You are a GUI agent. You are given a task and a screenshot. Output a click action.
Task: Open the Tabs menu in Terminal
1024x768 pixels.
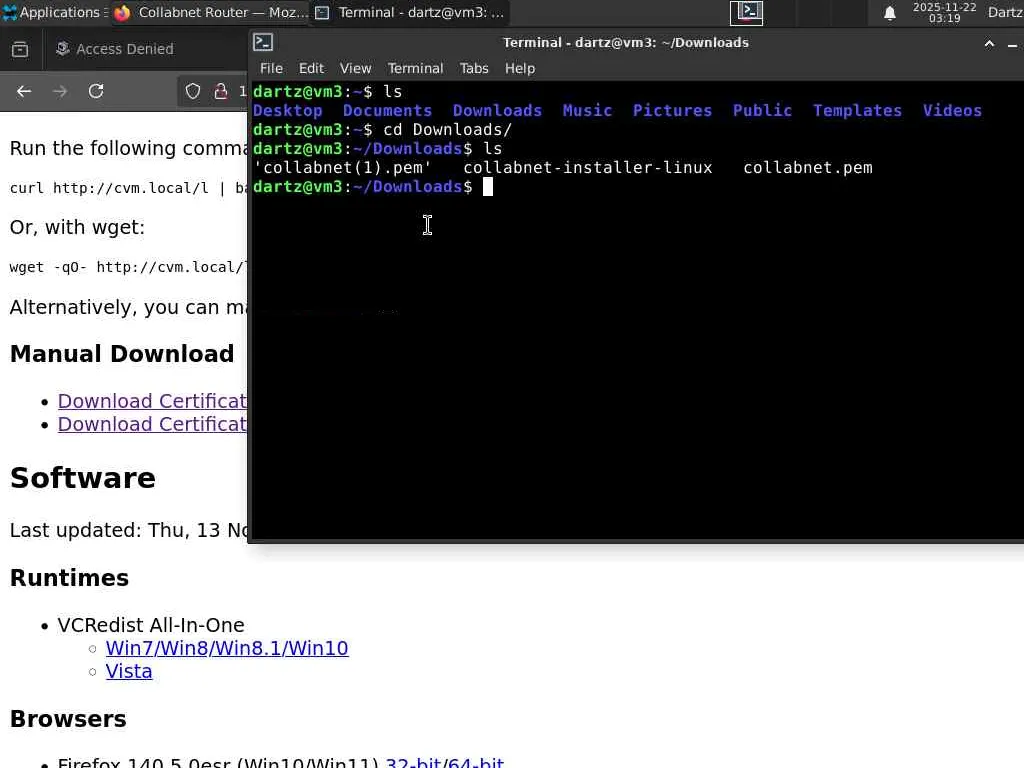pyautogui.click(x=474, y=69)
